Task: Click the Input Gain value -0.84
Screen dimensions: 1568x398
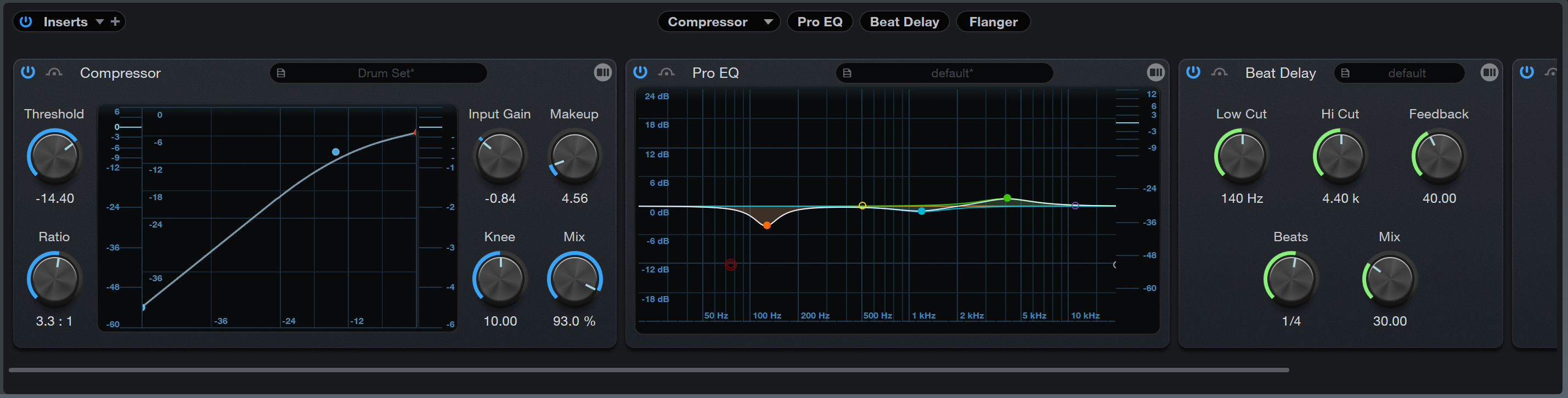Action: pos(500,198)
